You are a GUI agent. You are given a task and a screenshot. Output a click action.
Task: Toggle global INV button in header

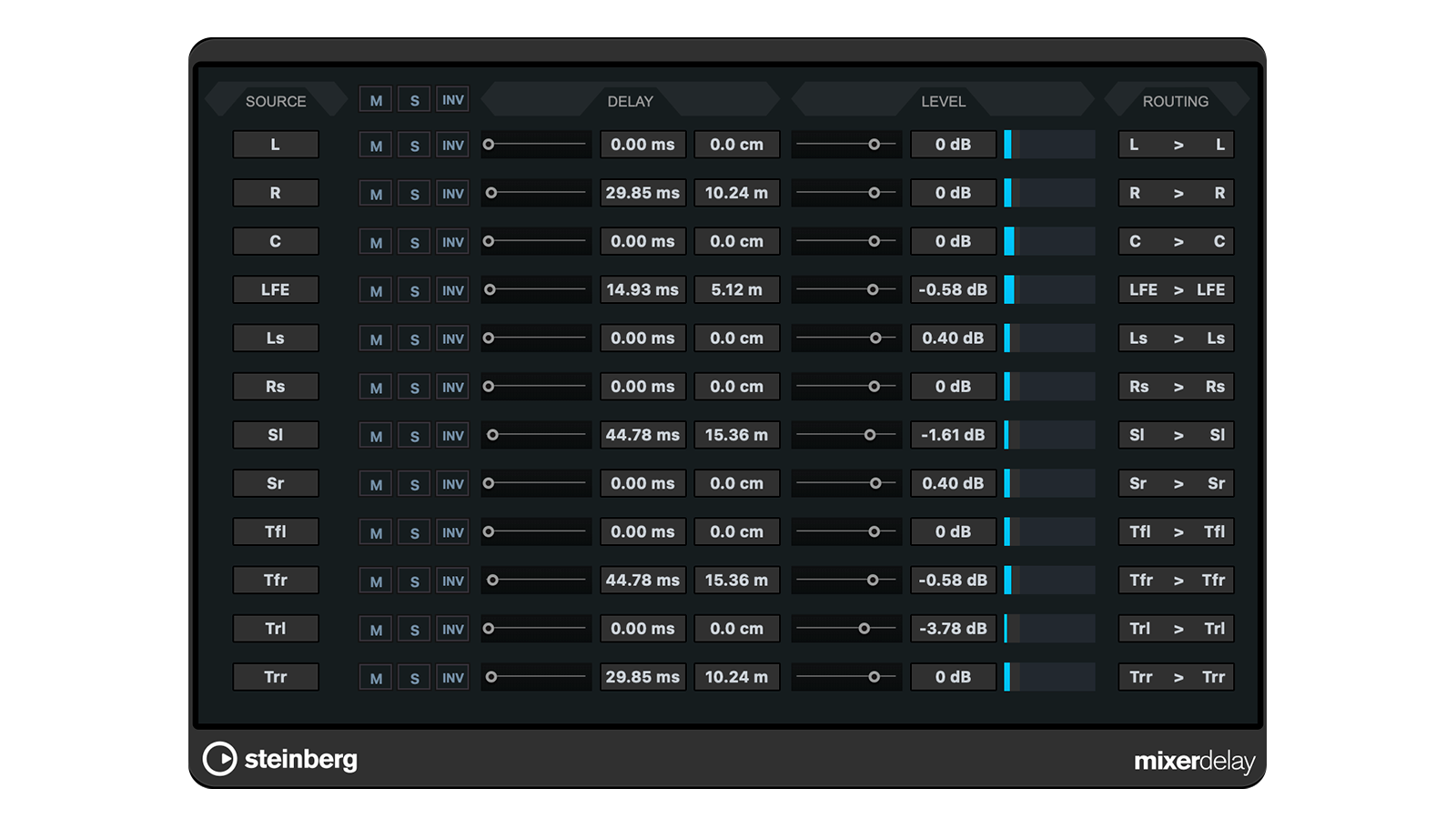point(452,100)
